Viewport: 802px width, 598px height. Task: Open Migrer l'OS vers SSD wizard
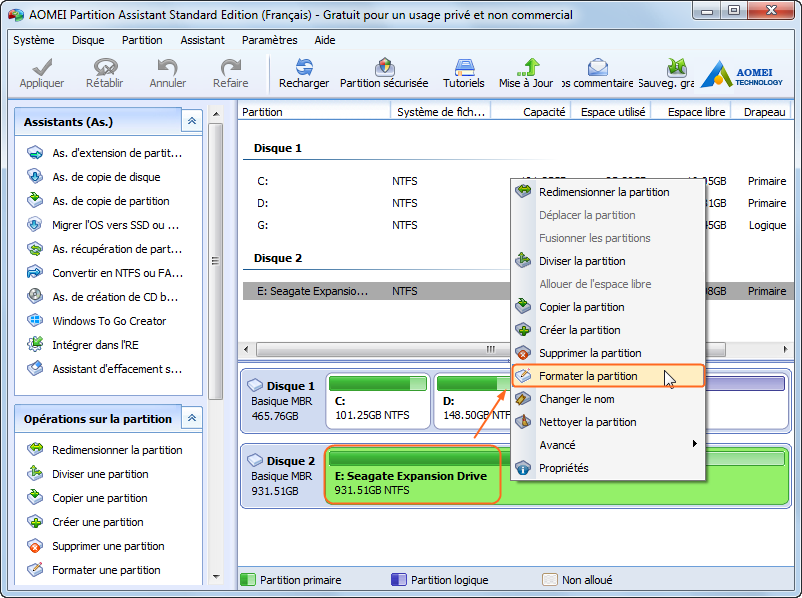104,225
